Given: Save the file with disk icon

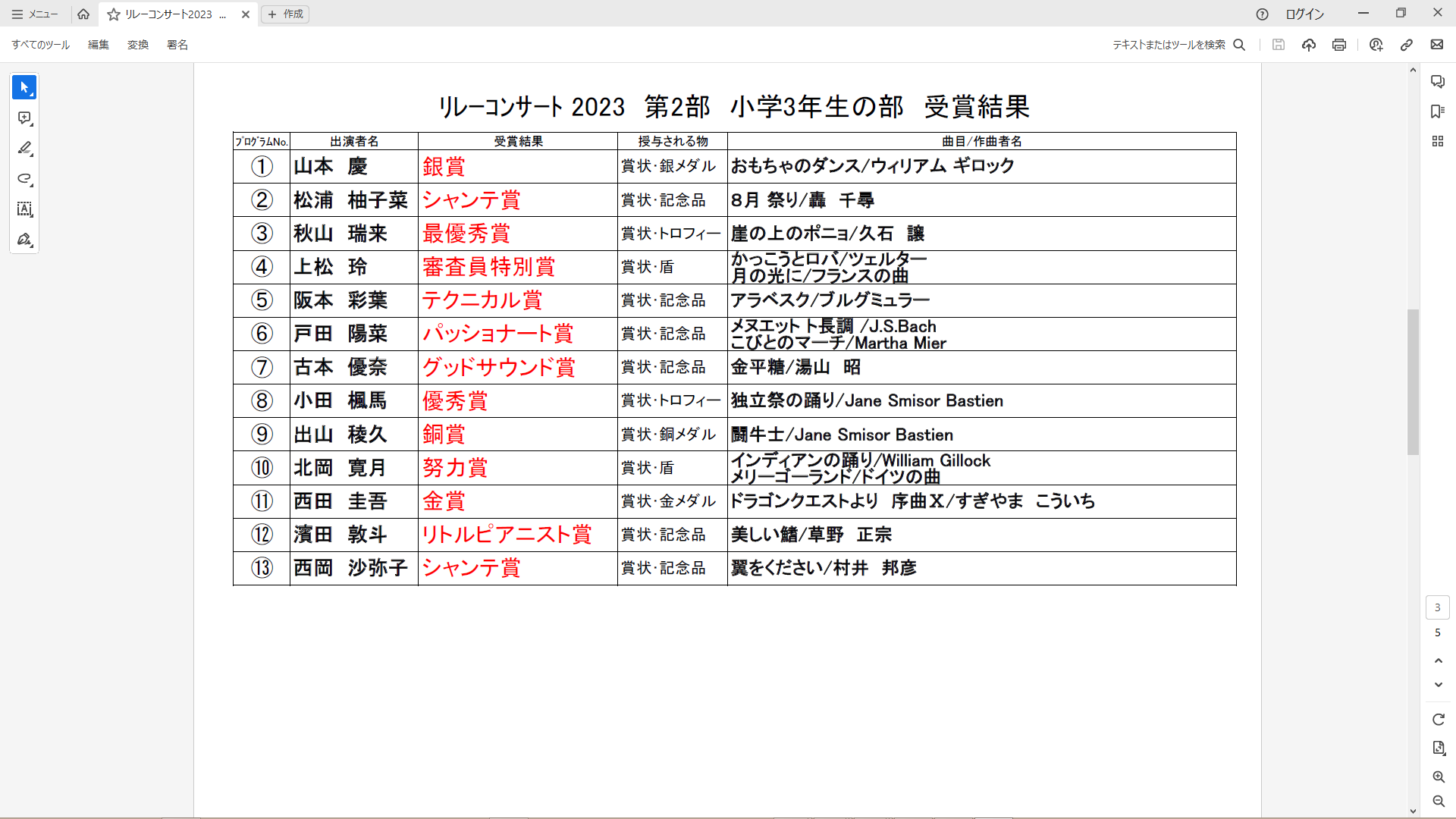Looking at the screenshot, I should tap(1279, 45).
